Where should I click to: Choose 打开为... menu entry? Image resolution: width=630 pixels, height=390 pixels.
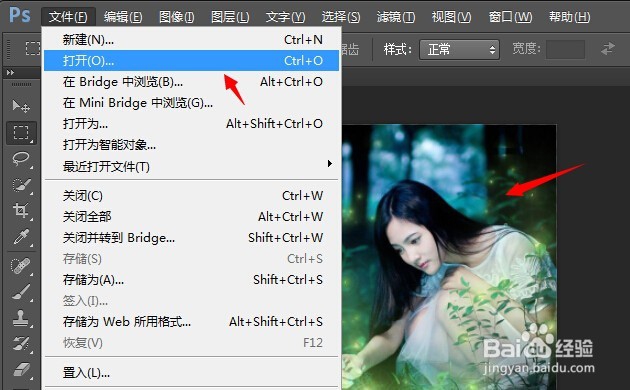[191, 123]
